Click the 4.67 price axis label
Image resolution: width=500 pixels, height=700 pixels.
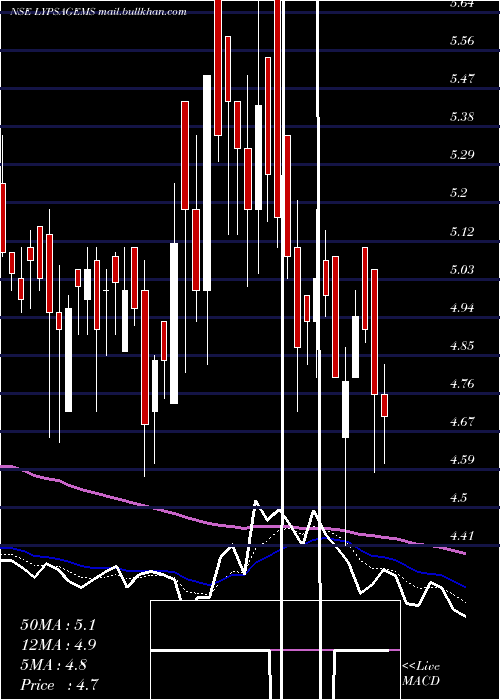tap(462, 421)
